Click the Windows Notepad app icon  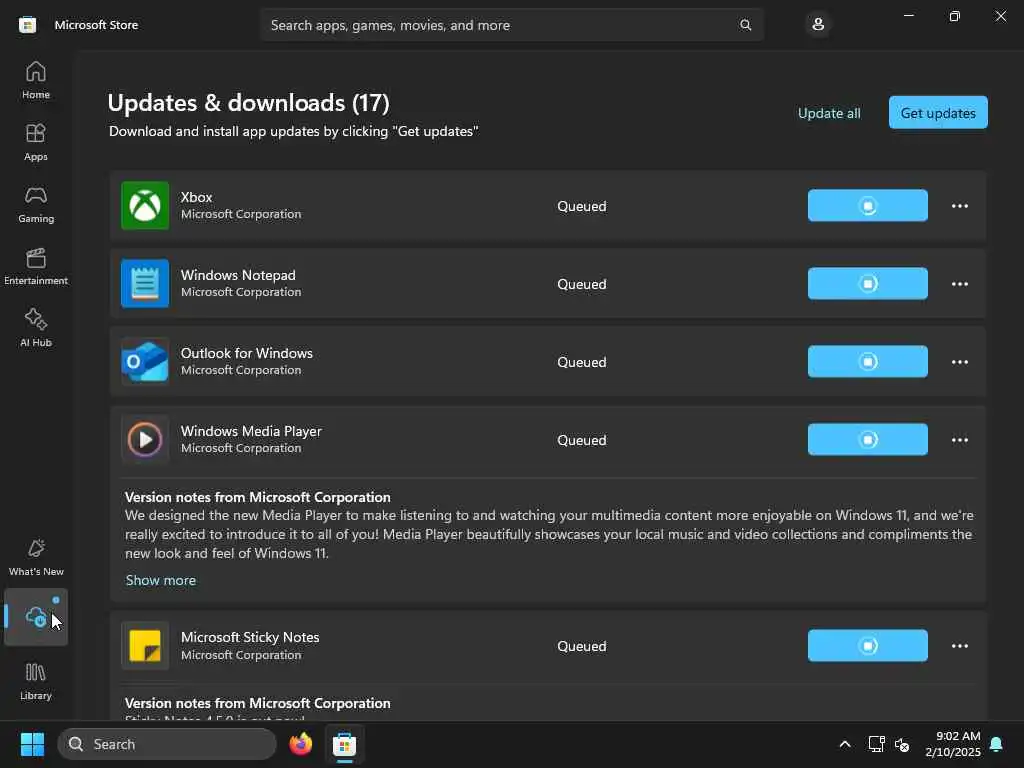coord(145,283)
